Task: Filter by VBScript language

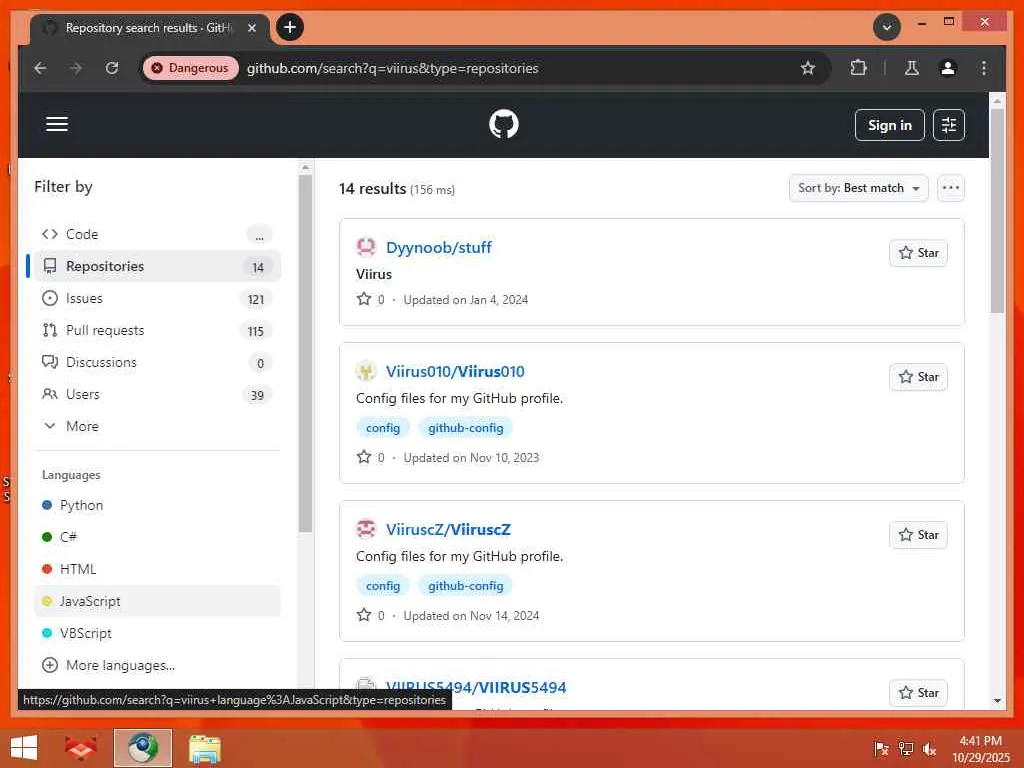Action: pyautogui.click(x=157, y=633)
